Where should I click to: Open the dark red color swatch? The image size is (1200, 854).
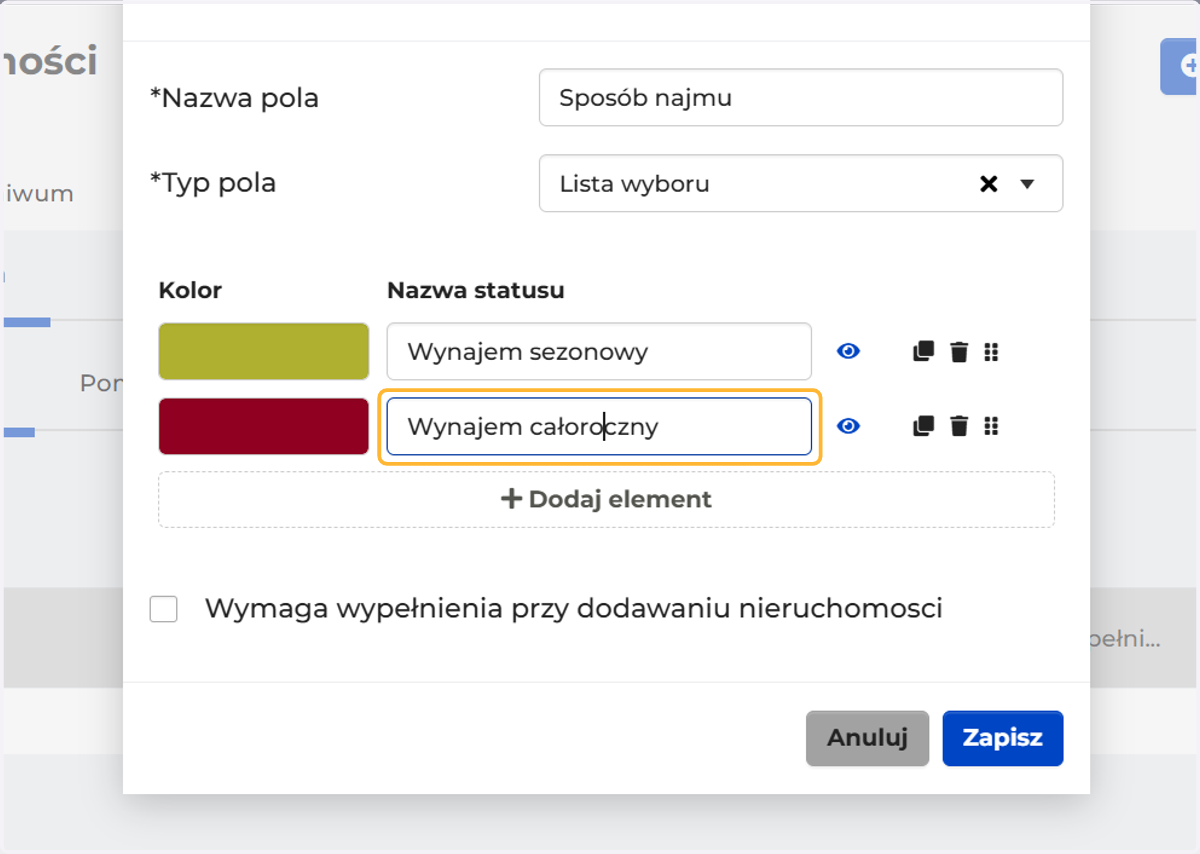tap(264, 426)
